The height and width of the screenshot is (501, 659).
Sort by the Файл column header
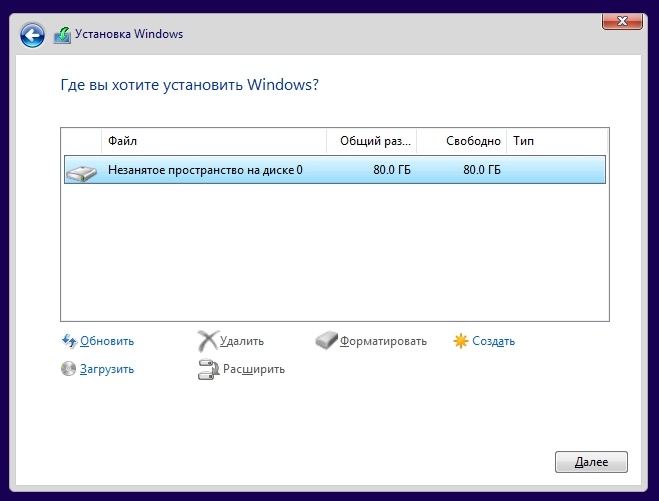pyautogui.click(x=214, y=141)
